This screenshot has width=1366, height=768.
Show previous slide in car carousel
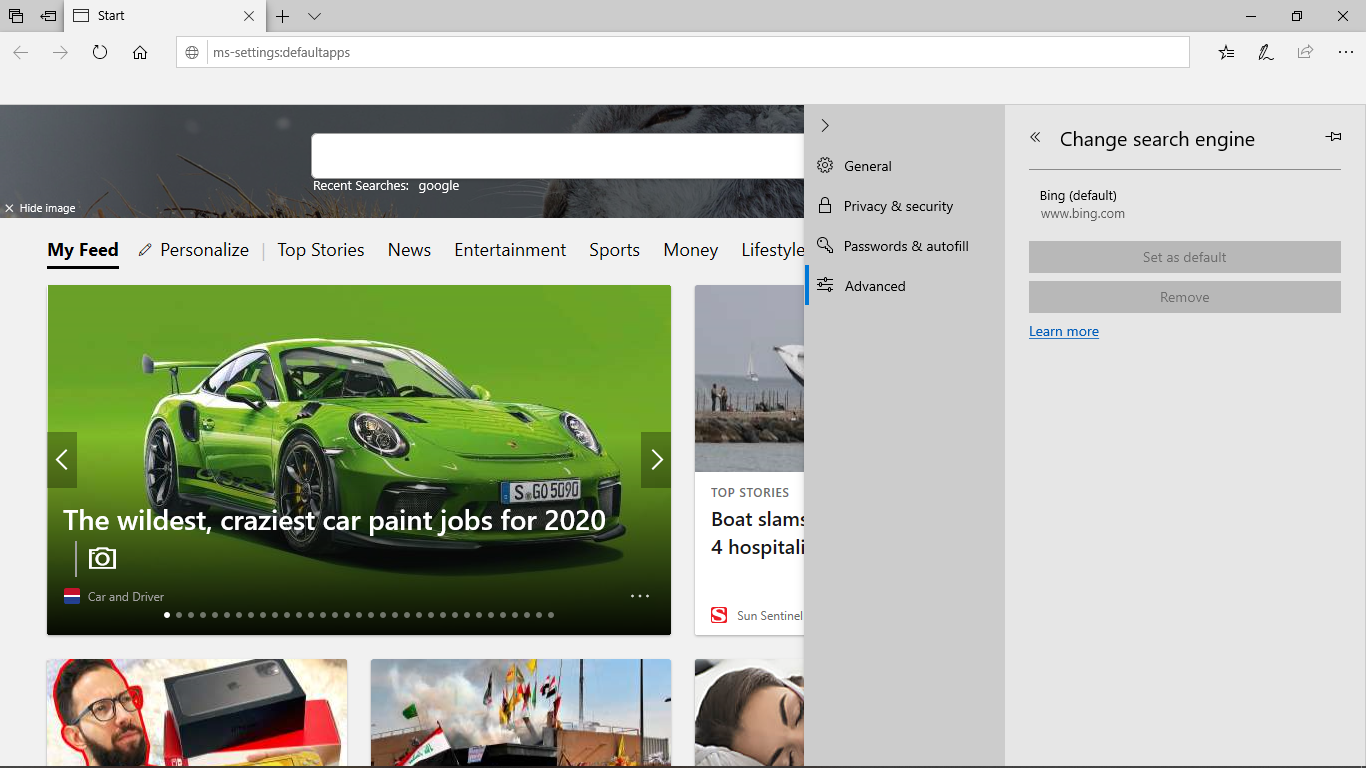click(62, 460)
